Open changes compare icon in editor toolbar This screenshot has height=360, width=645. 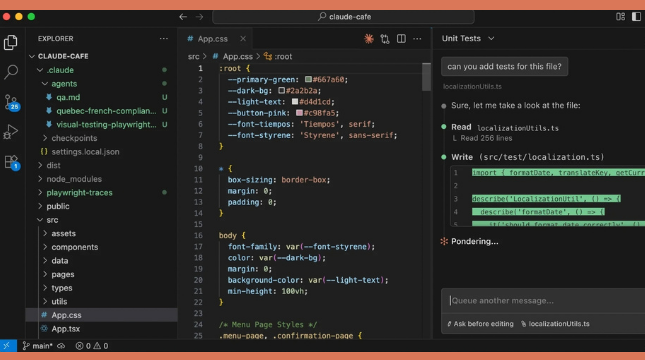385,39
